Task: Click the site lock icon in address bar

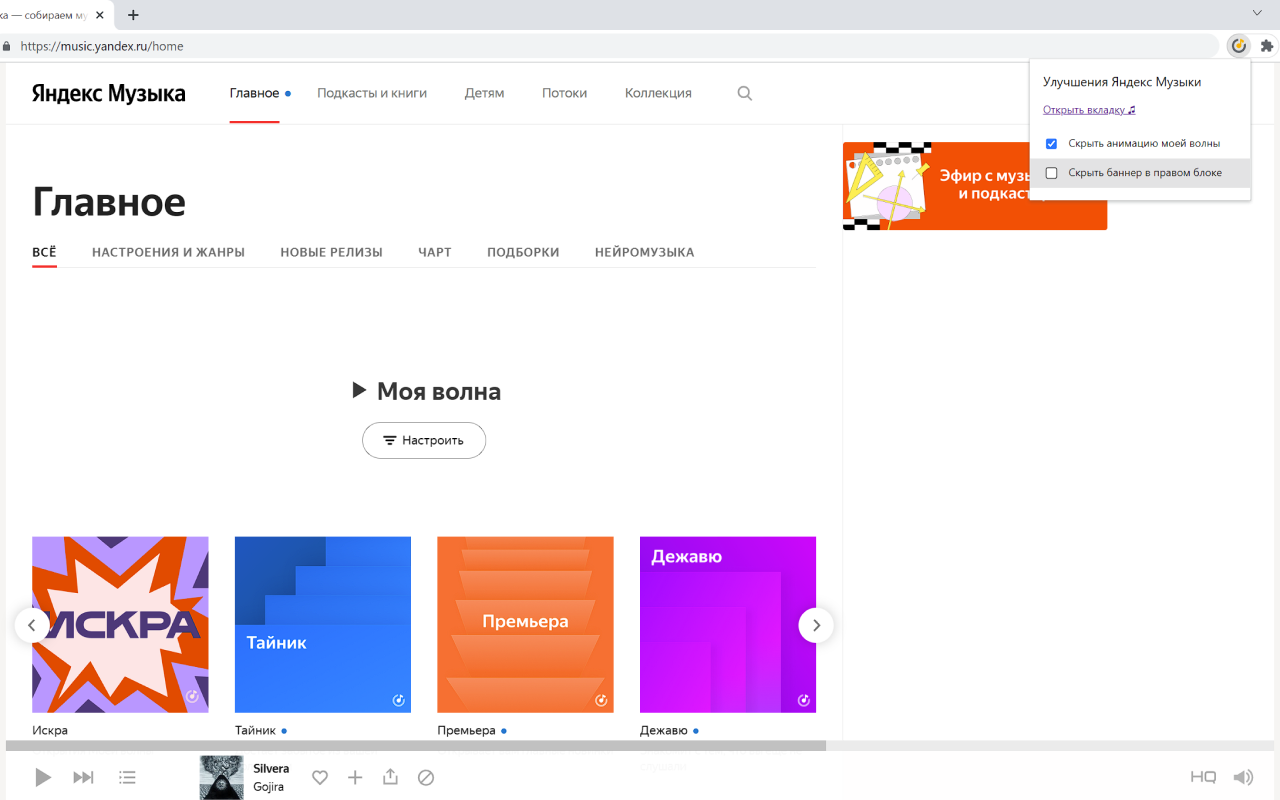Action: 7,46
